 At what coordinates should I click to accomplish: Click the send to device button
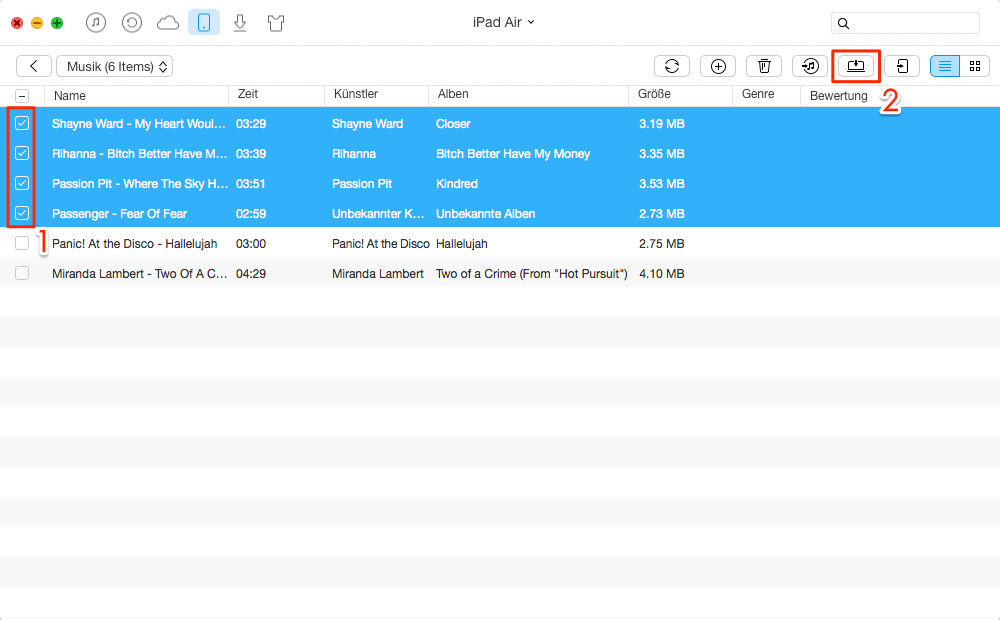tap(902, 66)
